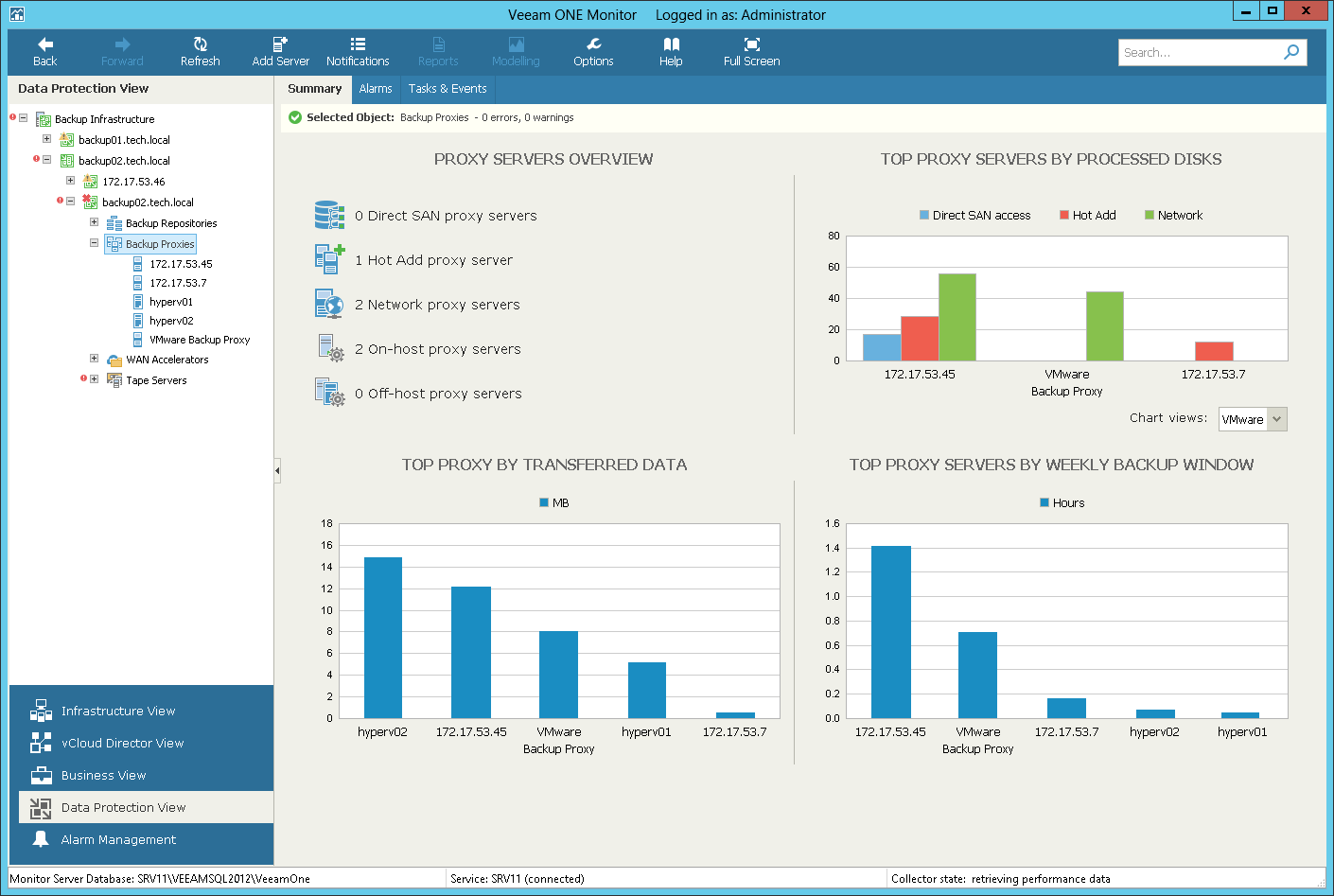Viewport: 1334px width, 896px height.
Task: Go back using the Back arrow
Action: point(45,52)
